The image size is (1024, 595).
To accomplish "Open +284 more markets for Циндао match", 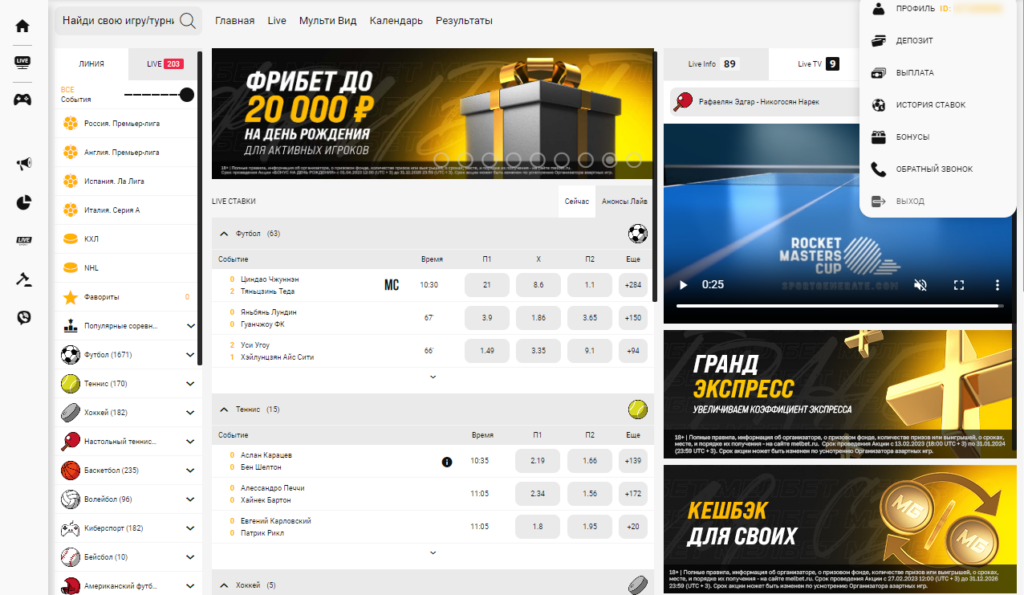I will tap(633, 285).
